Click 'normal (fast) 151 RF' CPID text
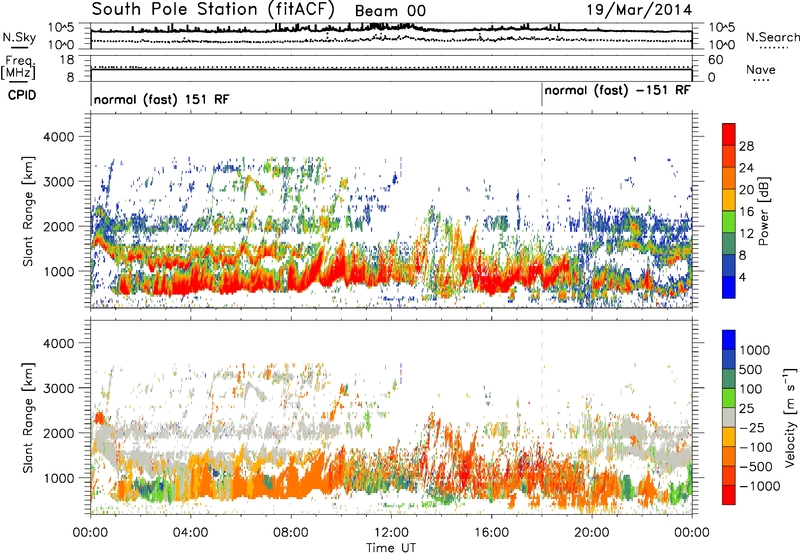 tap(161, 99)
